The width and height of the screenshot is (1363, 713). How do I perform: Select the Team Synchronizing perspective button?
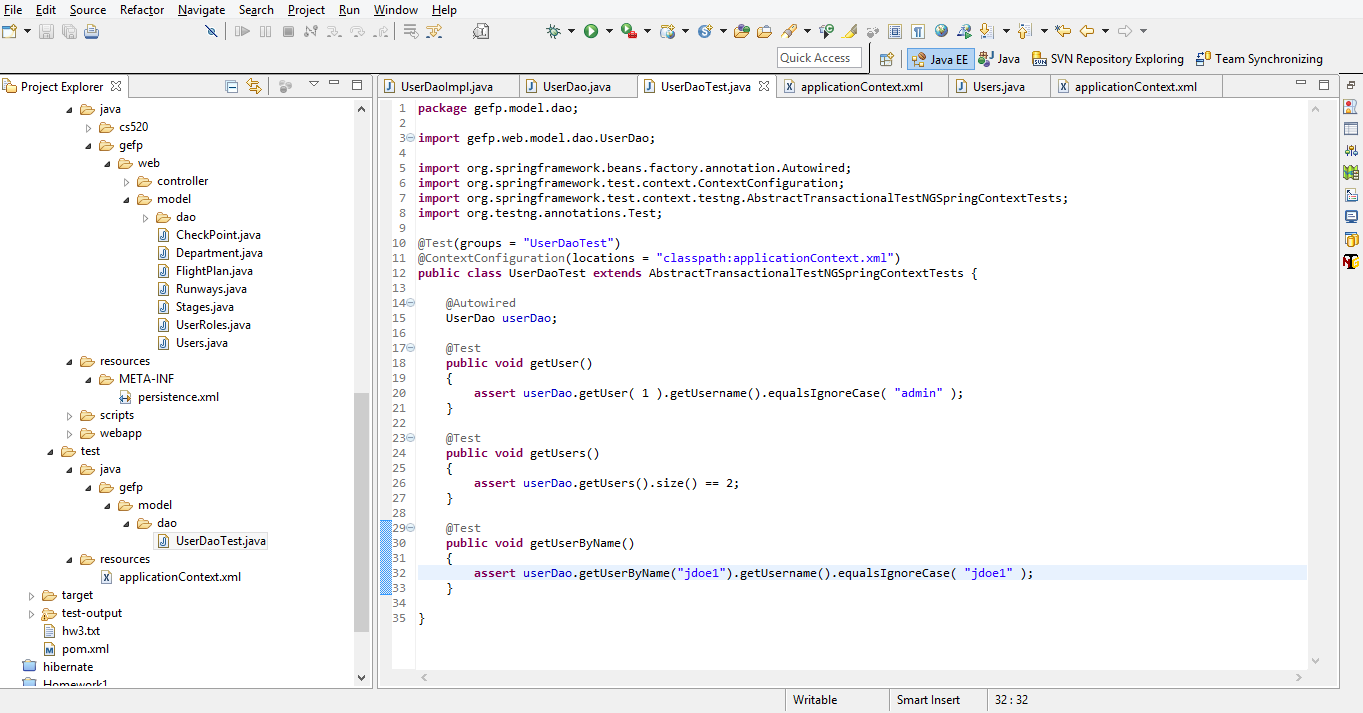click(1259, 59)
